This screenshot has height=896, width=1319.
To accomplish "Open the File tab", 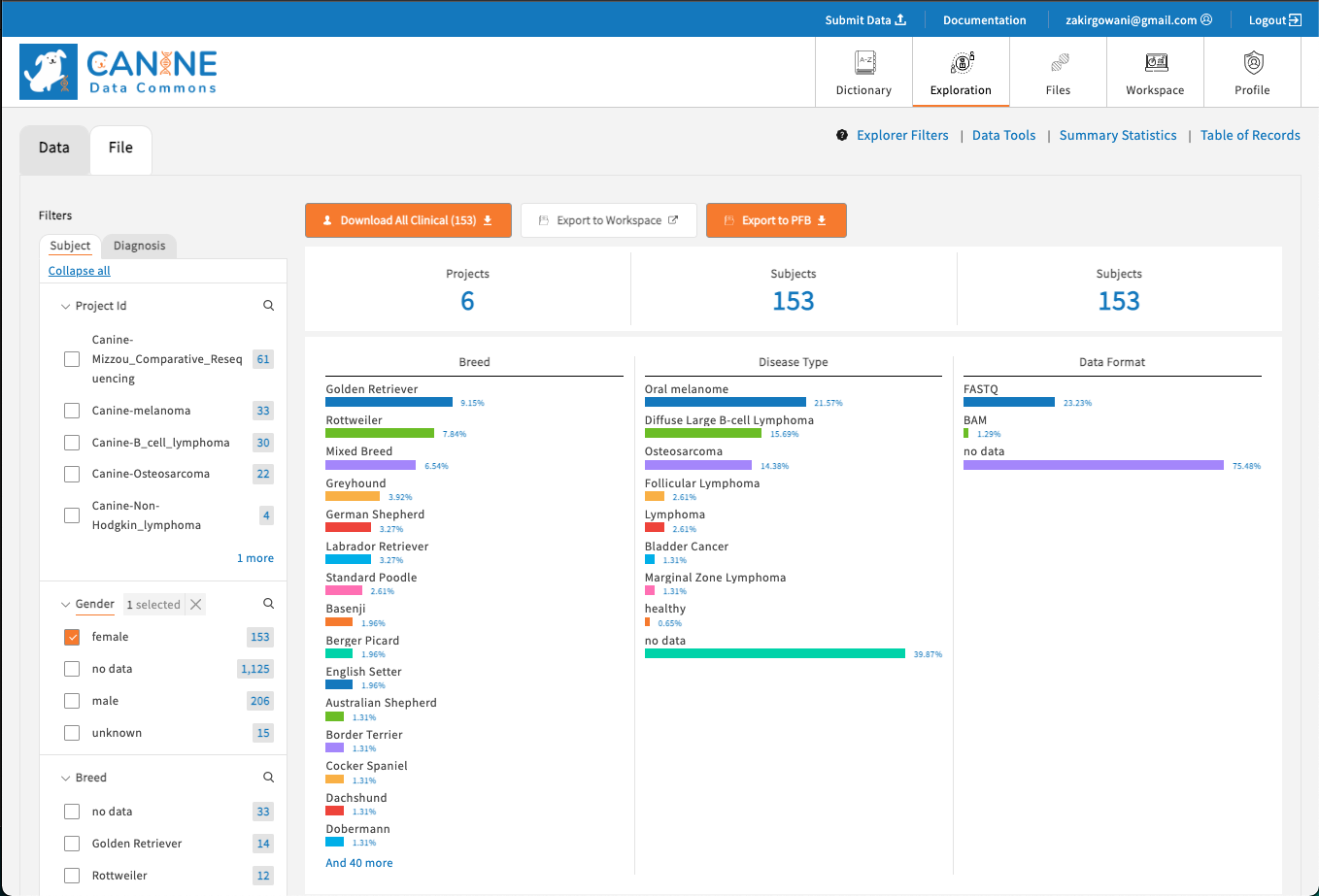I will tap(120, 149).
